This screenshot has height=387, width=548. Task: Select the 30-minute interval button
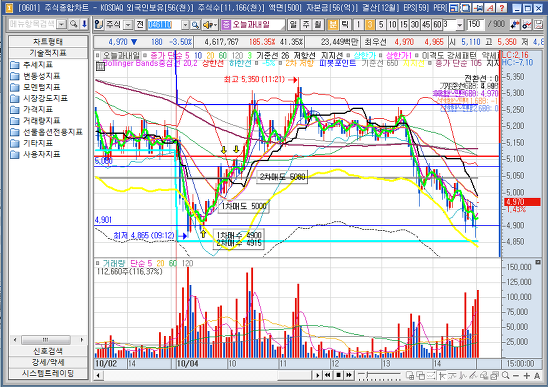415,24
